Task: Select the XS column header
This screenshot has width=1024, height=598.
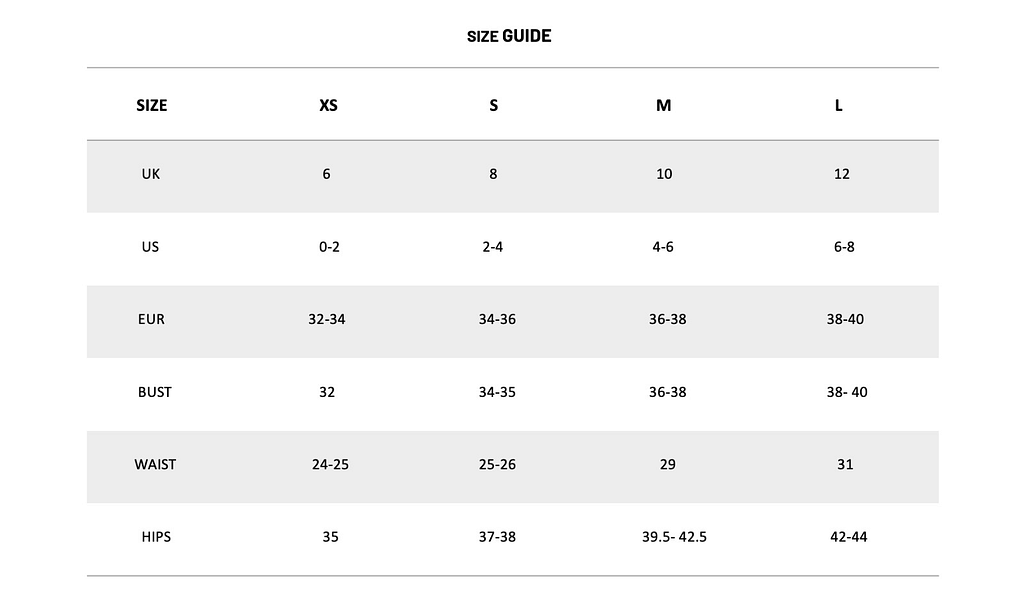Action: point(328,105)
